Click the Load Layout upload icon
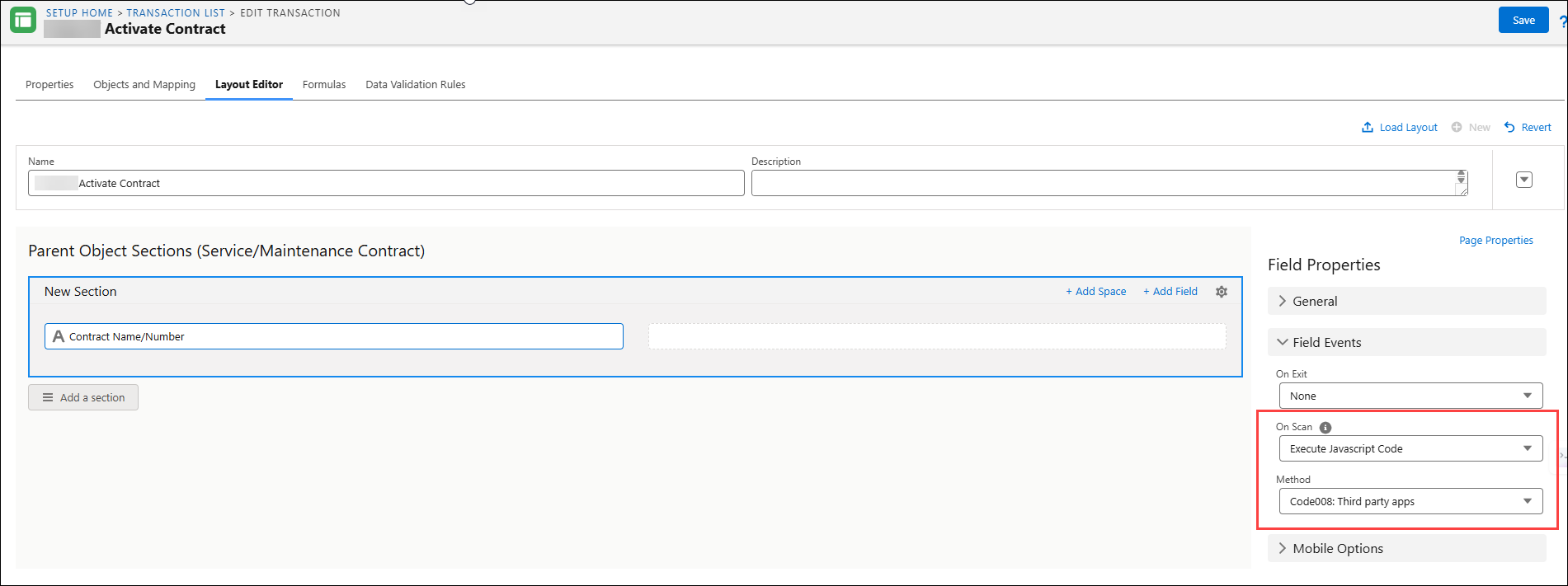 1368,127
